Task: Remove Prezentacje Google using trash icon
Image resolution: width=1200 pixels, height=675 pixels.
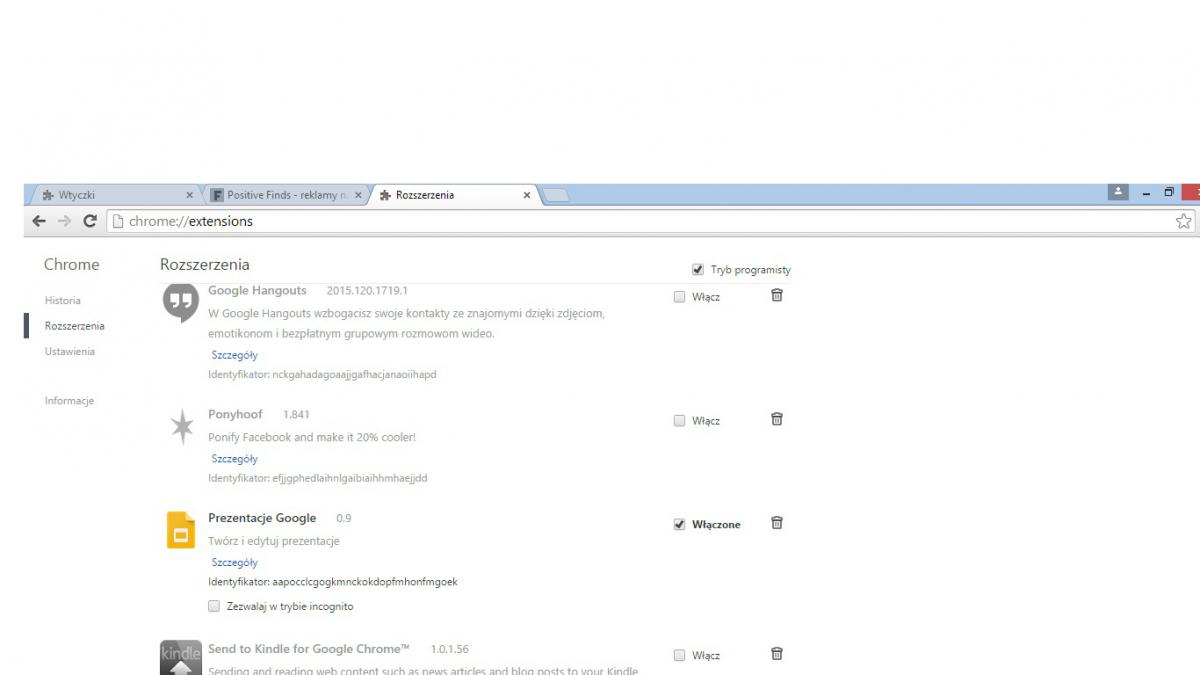Action: [777, 523]
